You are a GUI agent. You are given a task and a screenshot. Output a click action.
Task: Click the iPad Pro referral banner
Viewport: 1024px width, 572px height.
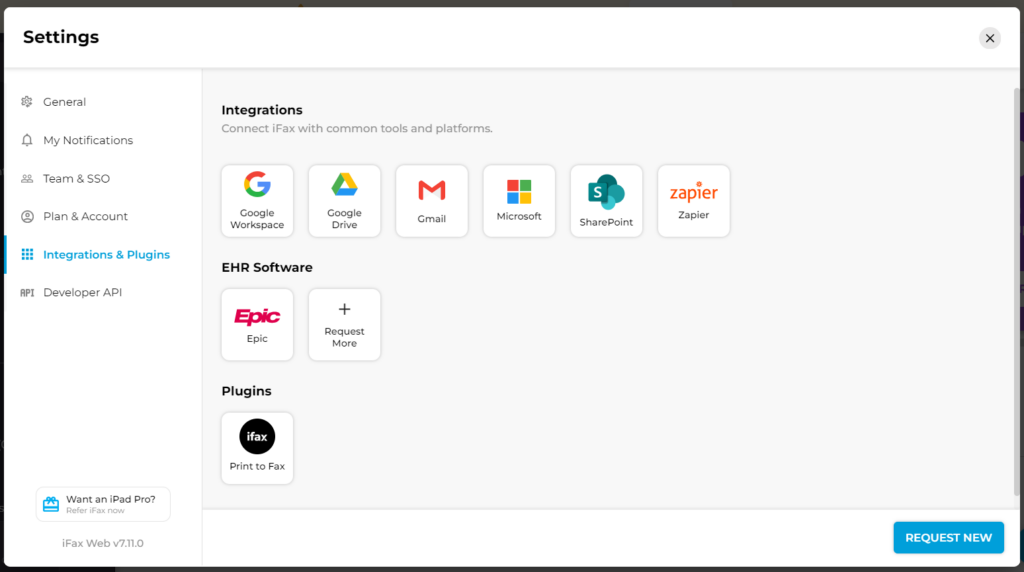coord(110,504)
